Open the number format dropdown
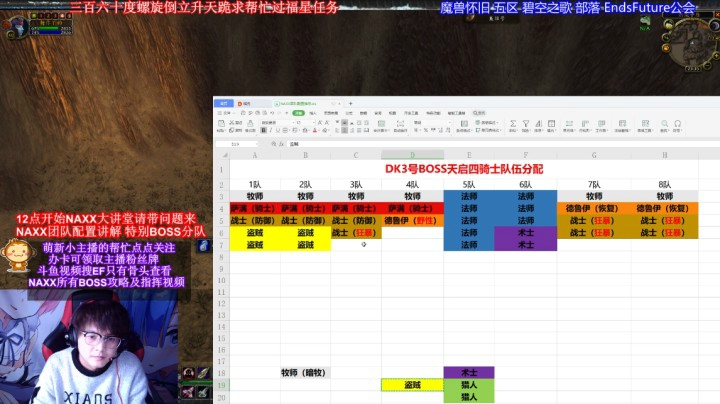720x404 pixels. point(450,123)
